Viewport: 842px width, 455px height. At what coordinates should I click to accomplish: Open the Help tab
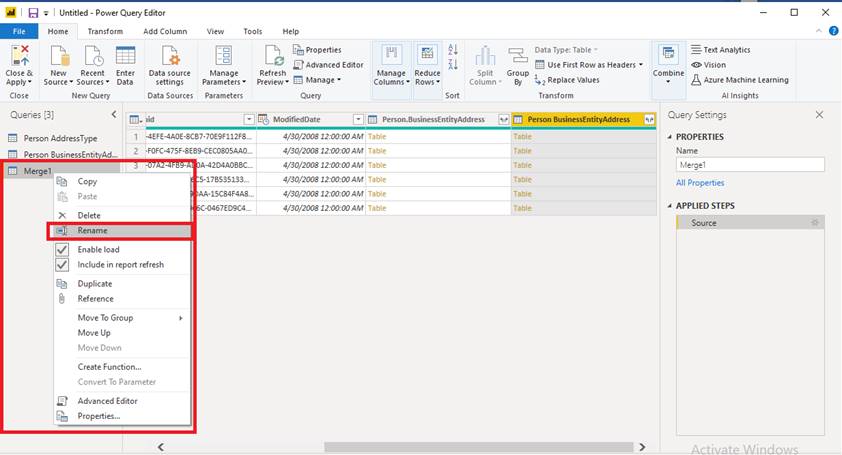coord(291,31)
